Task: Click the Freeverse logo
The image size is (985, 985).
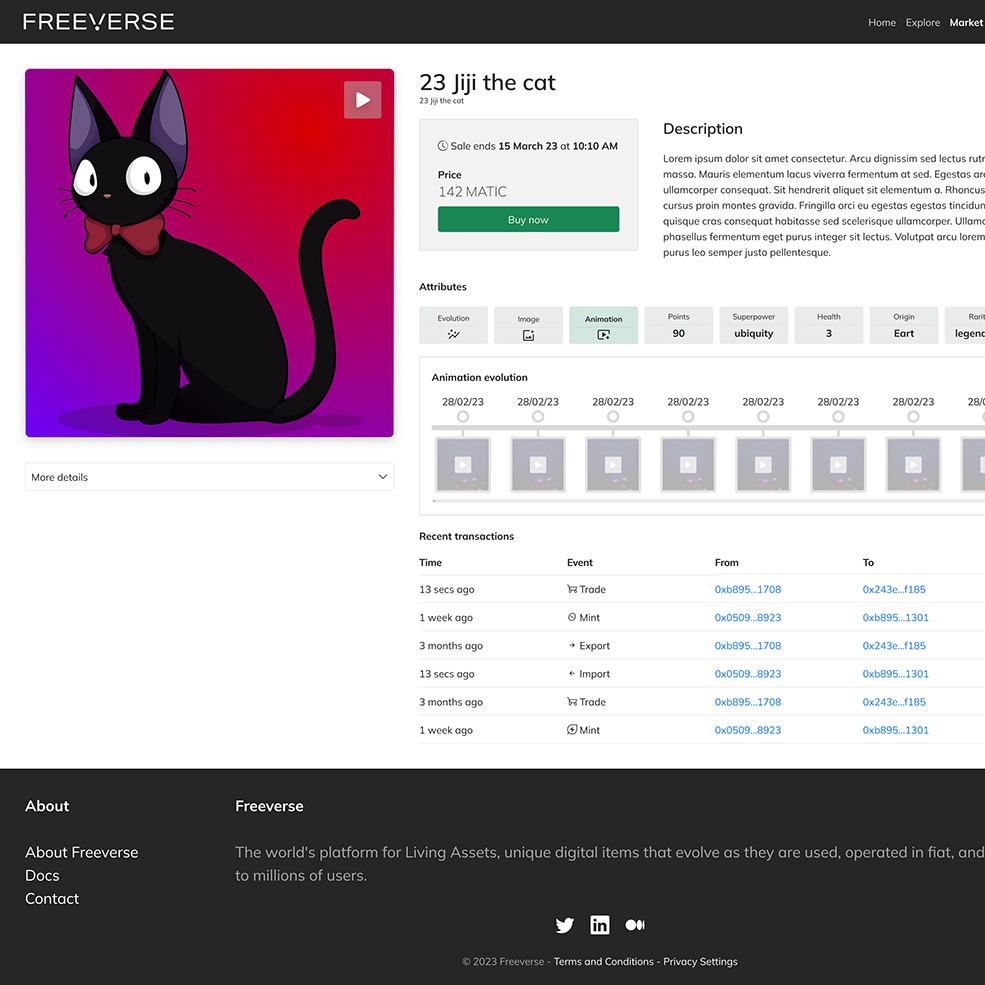Action: point(98,22)
